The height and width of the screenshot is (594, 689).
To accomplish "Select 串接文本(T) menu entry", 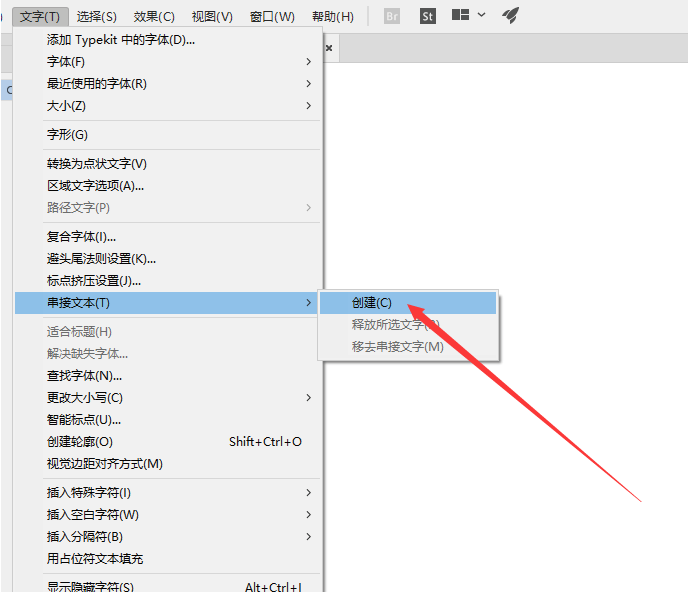I will (168, 303).
